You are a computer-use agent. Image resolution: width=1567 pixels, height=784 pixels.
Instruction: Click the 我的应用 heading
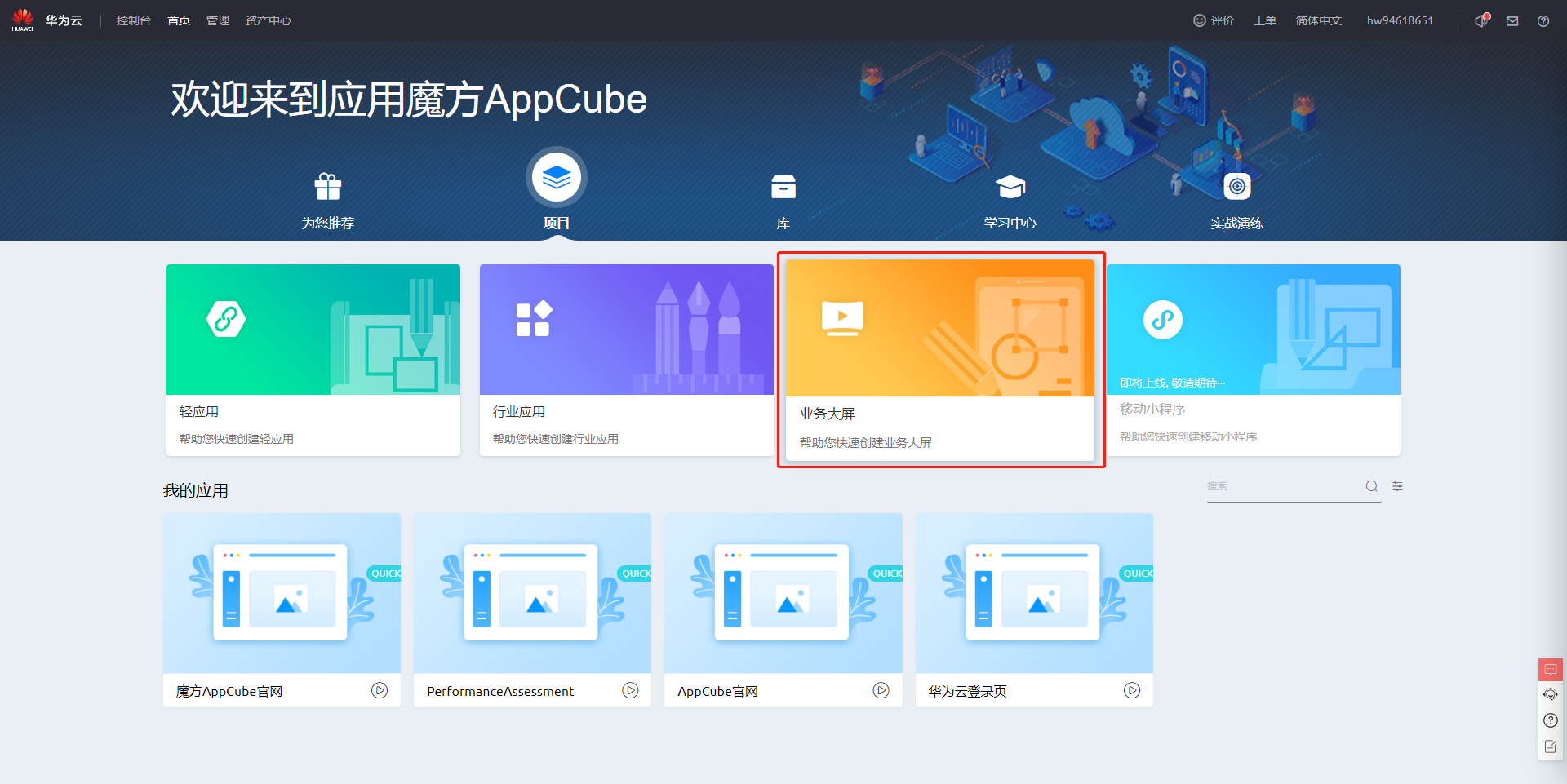(x=196, y=490)
